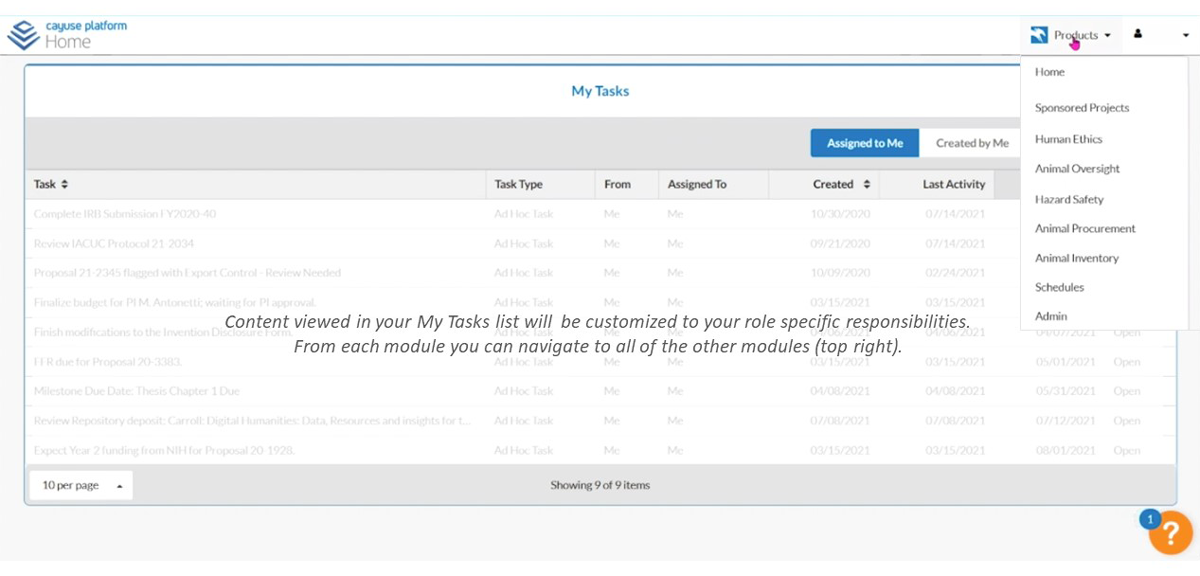This screenshot has height=576, width=1200.
Task: Switch to Created by Me tasks
Action: 971,143
